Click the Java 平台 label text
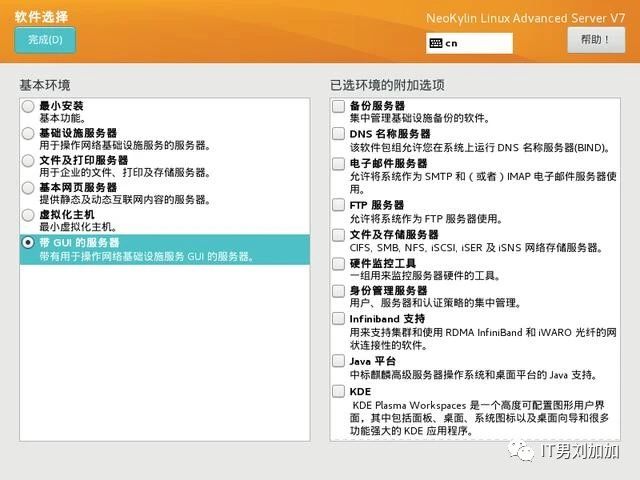The image size is (640, 480). [x=372, y=361]
